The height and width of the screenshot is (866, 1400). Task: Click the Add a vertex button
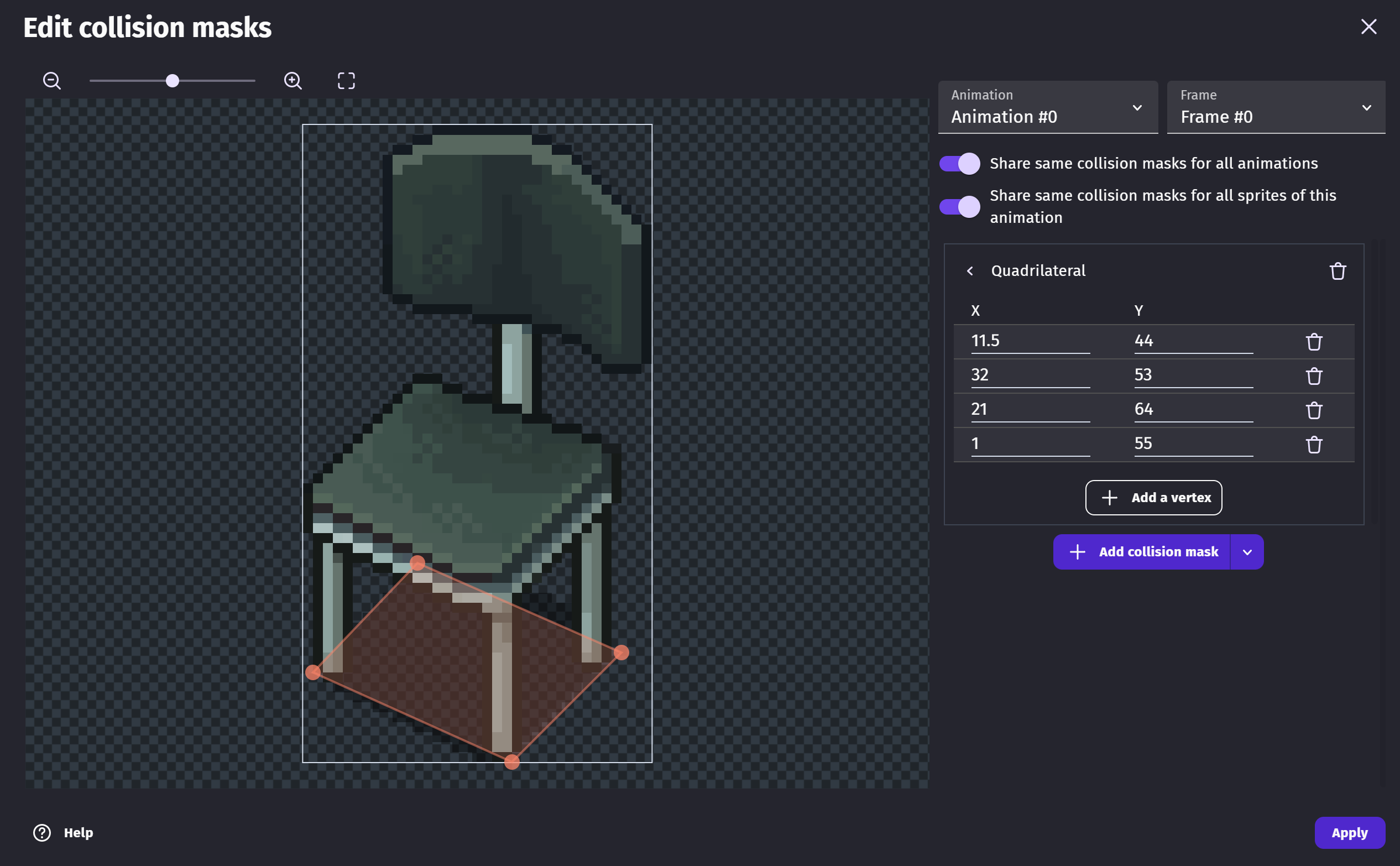1153,498
